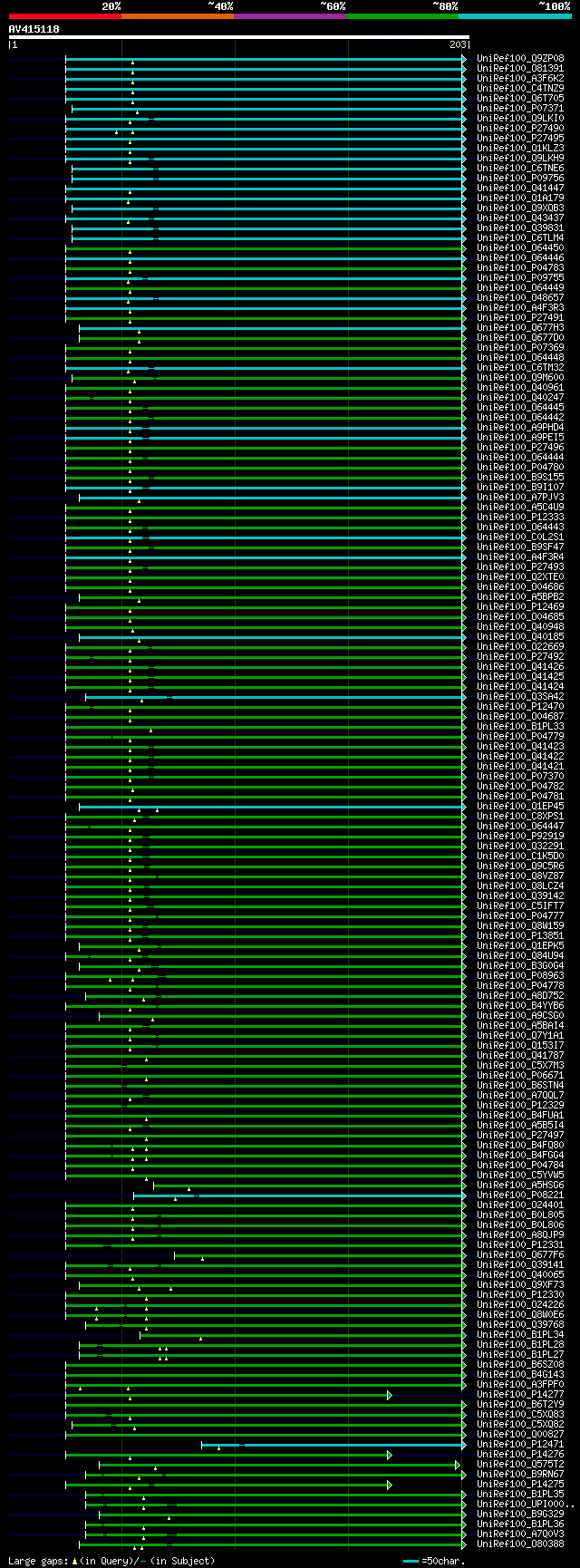Click label UniRef100_B4FUA1
The width and height of the screenshot is (580, 1568).
520,1115
